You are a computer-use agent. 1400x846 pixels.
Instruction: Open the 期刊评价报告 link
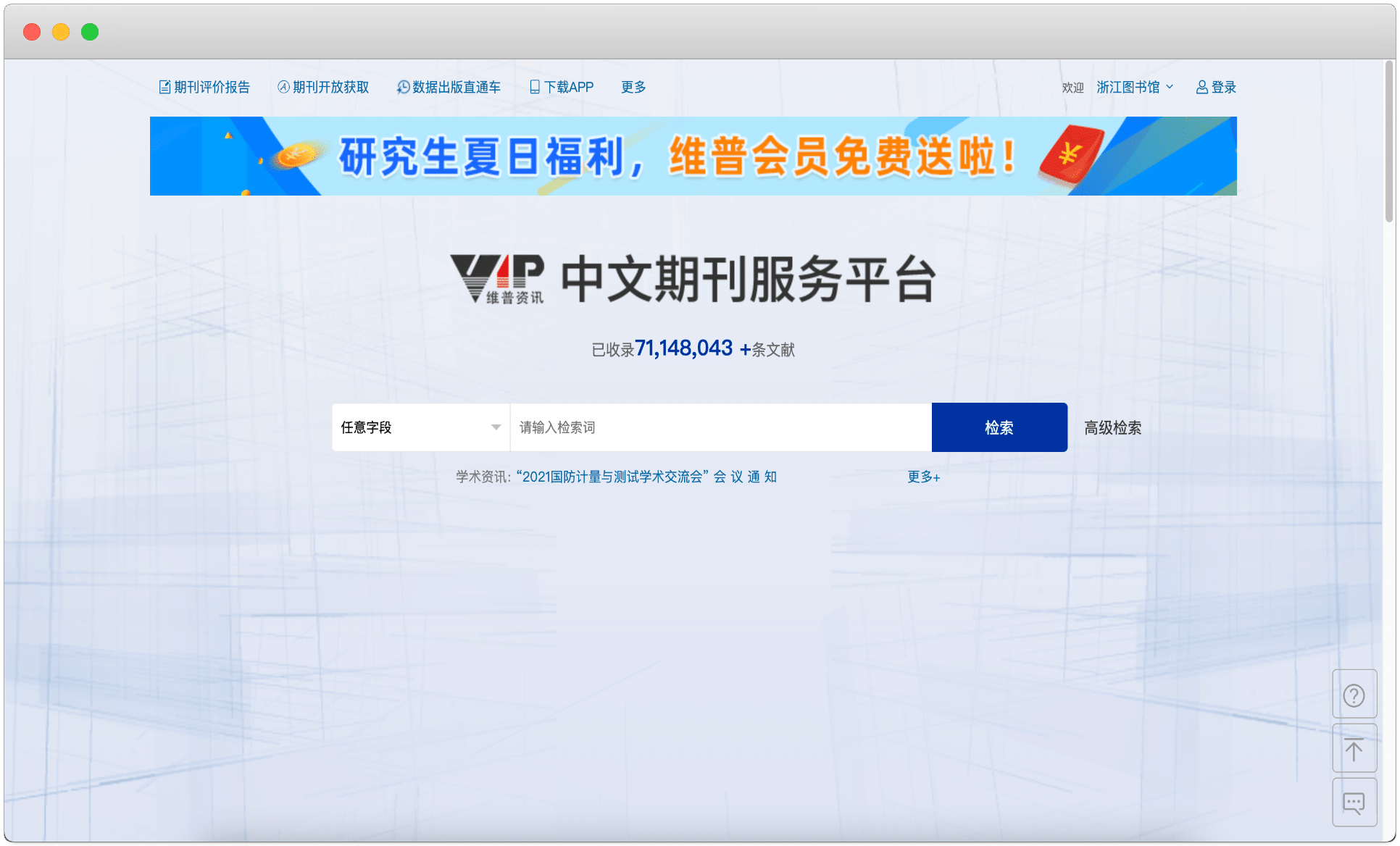[204, 87]
